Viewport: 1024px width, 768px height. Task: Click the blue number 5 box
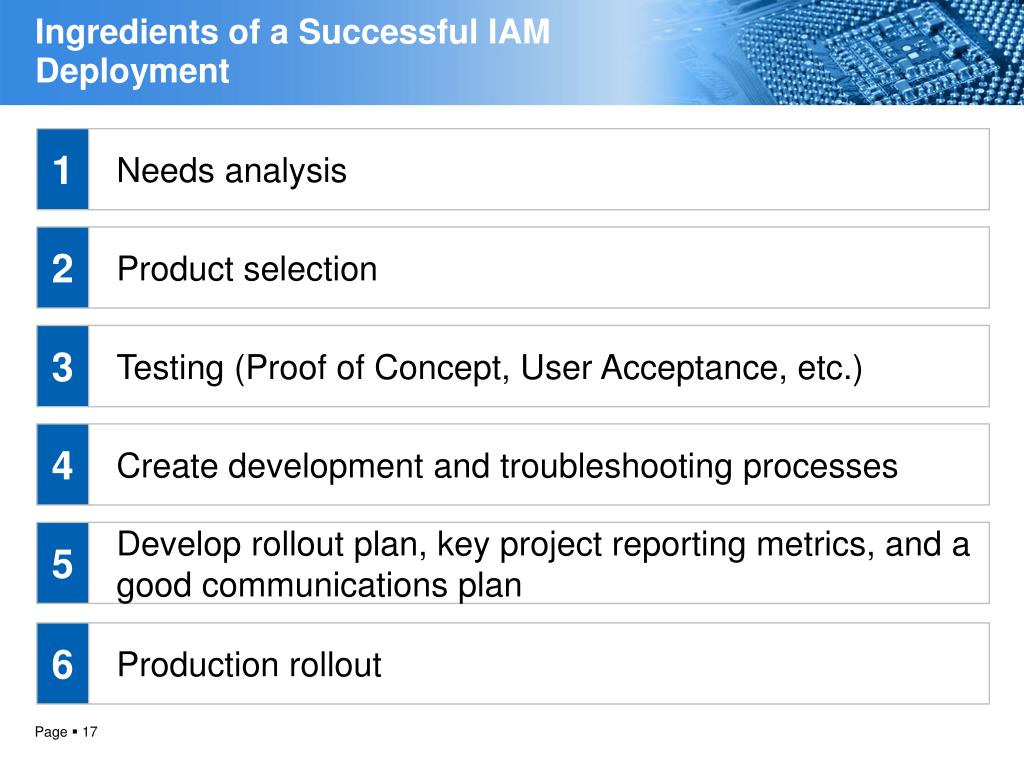click(x=63, y=563)
